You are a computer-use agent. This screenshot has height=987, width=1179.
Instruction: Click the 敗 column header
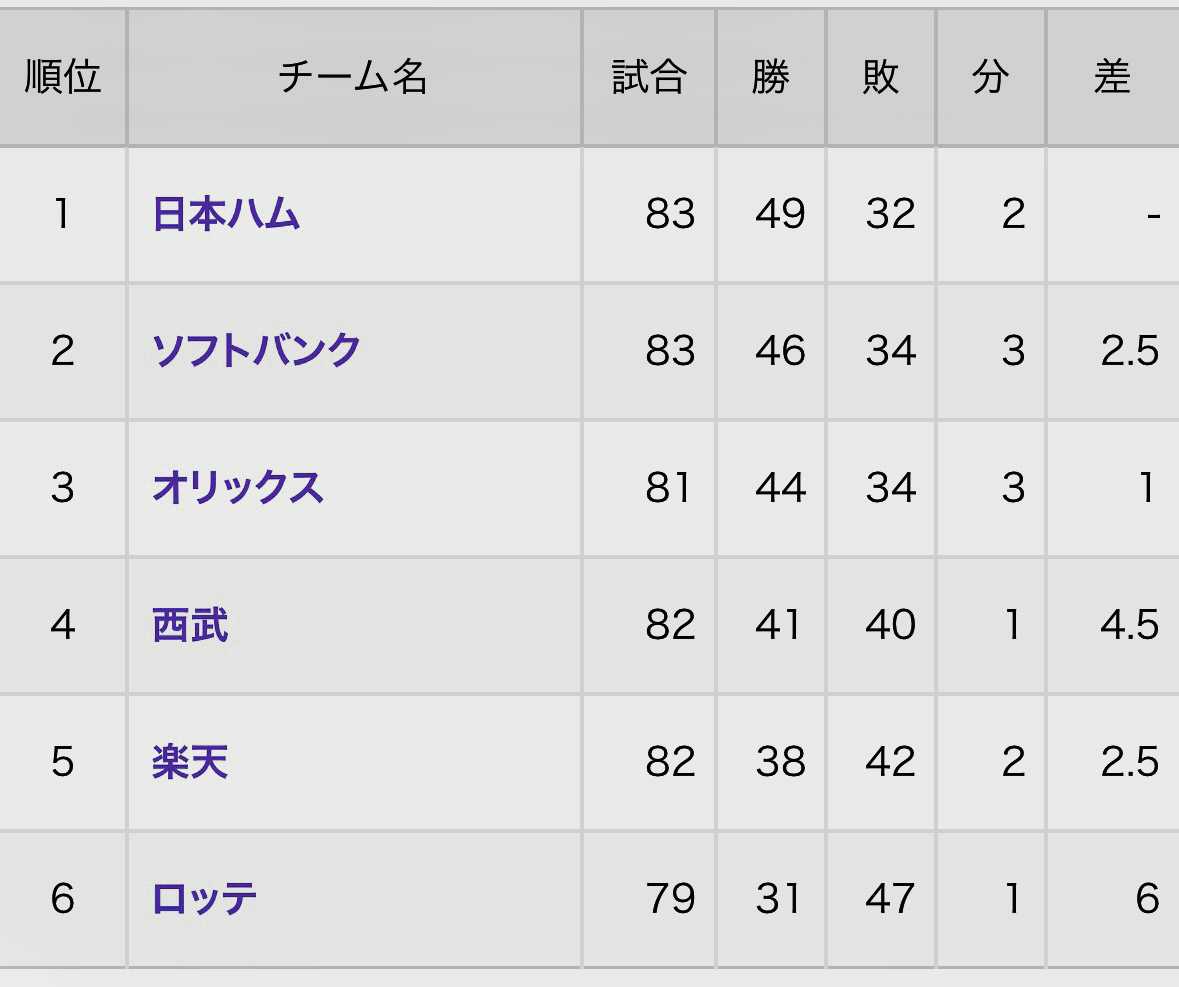880,77
